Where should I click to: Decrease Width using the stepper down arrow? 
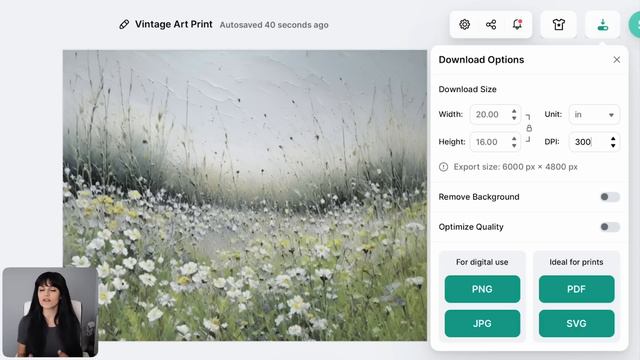514,118
